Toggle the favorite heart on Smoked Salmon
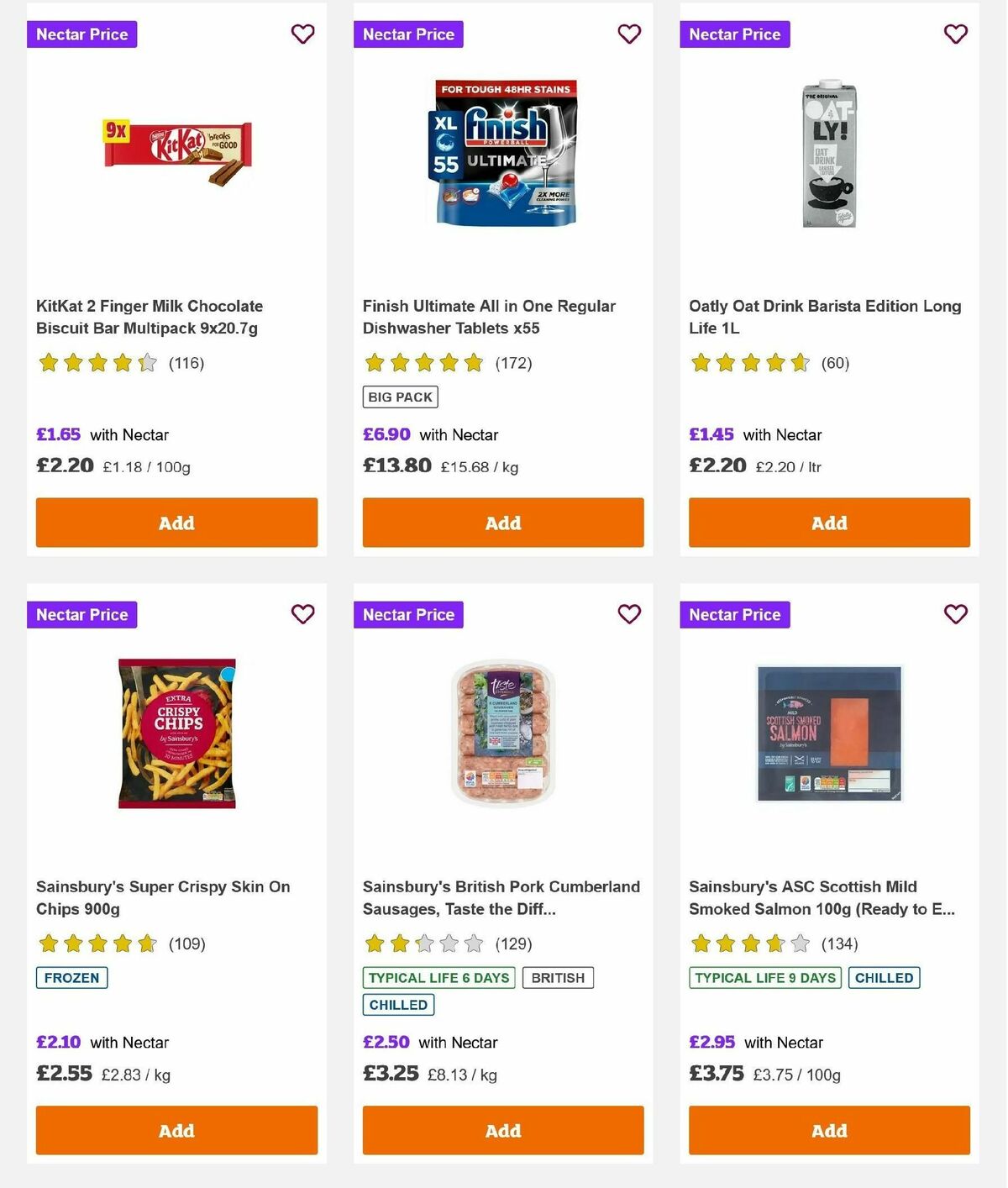 (954, 614)
